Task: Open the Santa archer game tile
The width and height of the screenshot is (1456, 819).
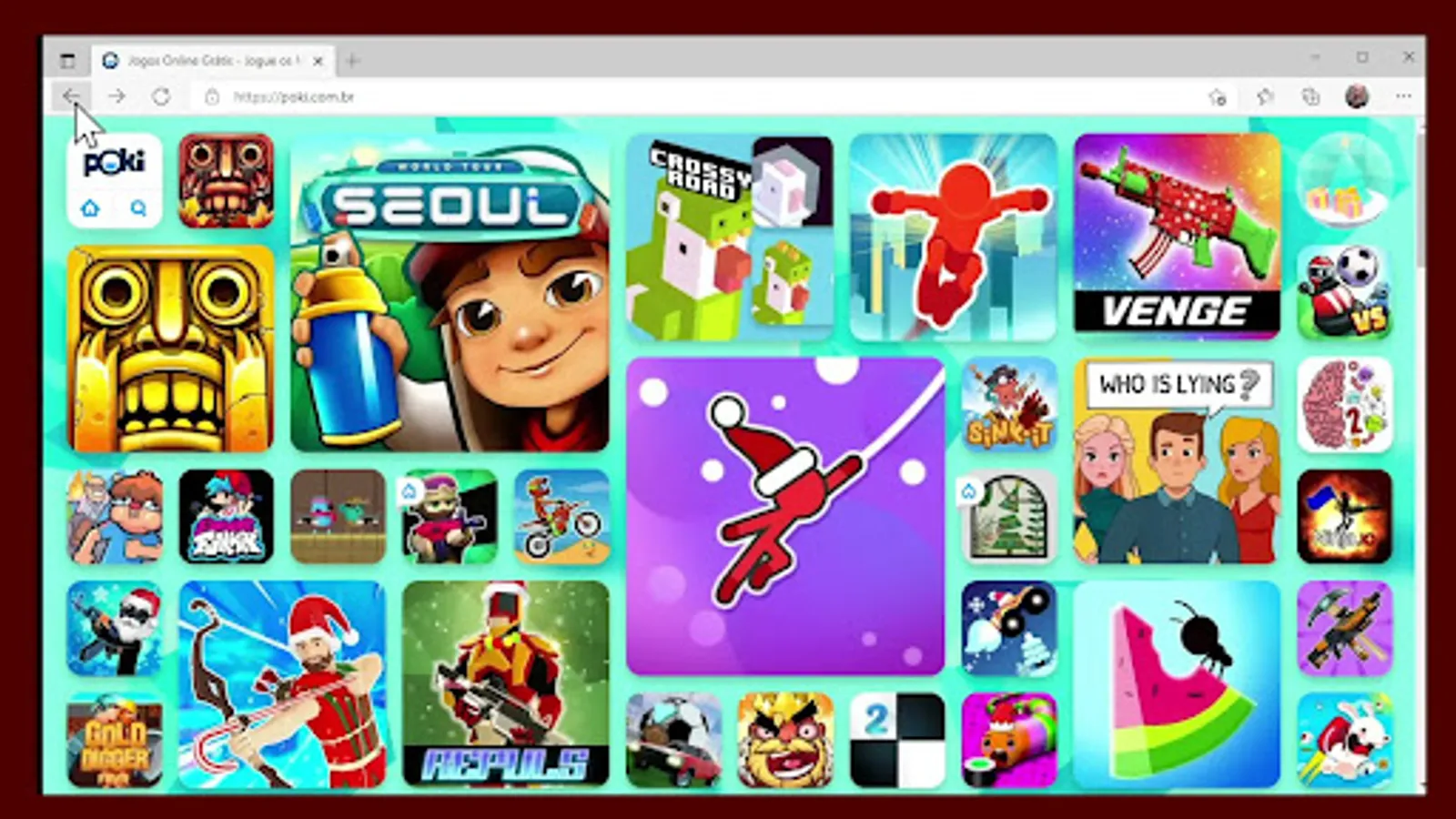Action: (282, 684)
